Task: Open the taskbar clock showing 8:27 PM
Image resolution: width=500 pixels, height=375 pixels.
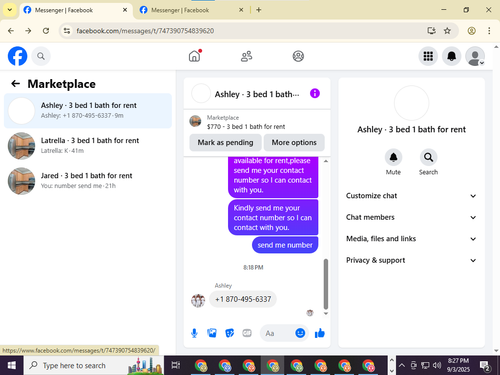Action: coord(458,365)
